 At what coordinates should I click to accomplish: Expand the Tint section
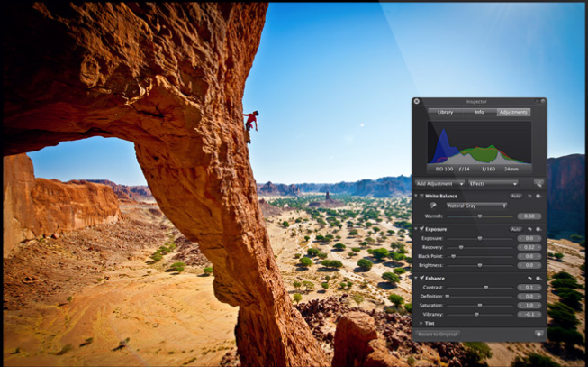[421, 323]
